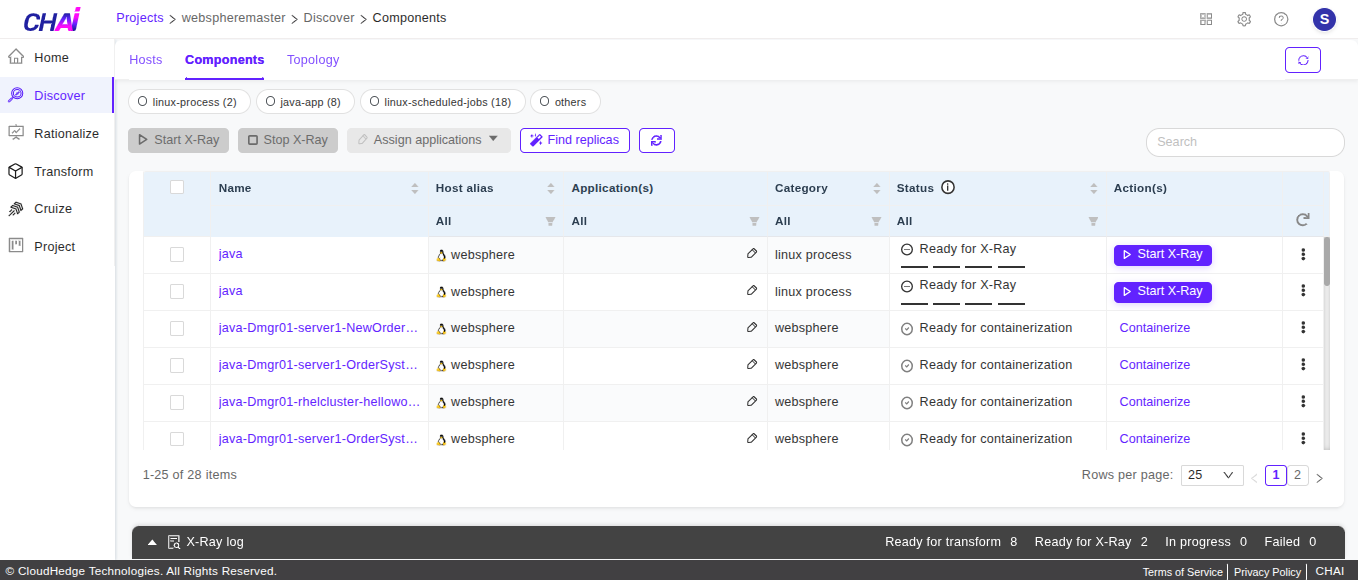This screenshot has height=580, width=1358.
Task: Reset table filters via header reload icon
Action: coord(1302,220)
